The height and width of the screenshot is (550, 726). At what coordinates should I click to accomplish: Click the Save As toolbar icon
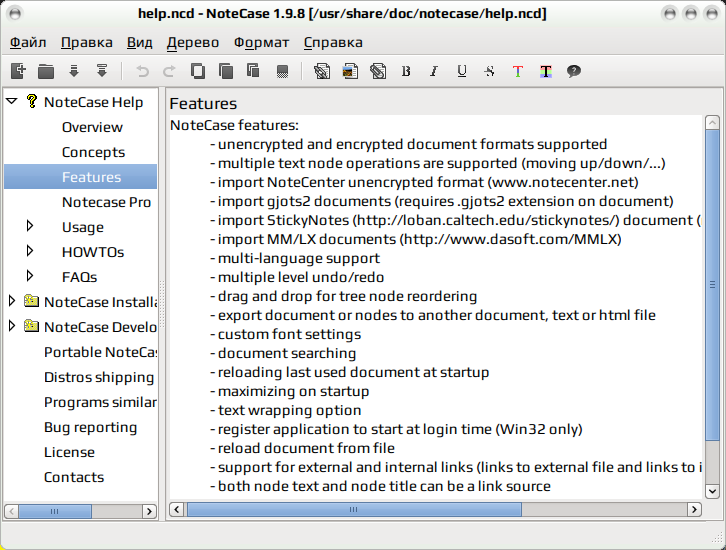tap(102, 71)
